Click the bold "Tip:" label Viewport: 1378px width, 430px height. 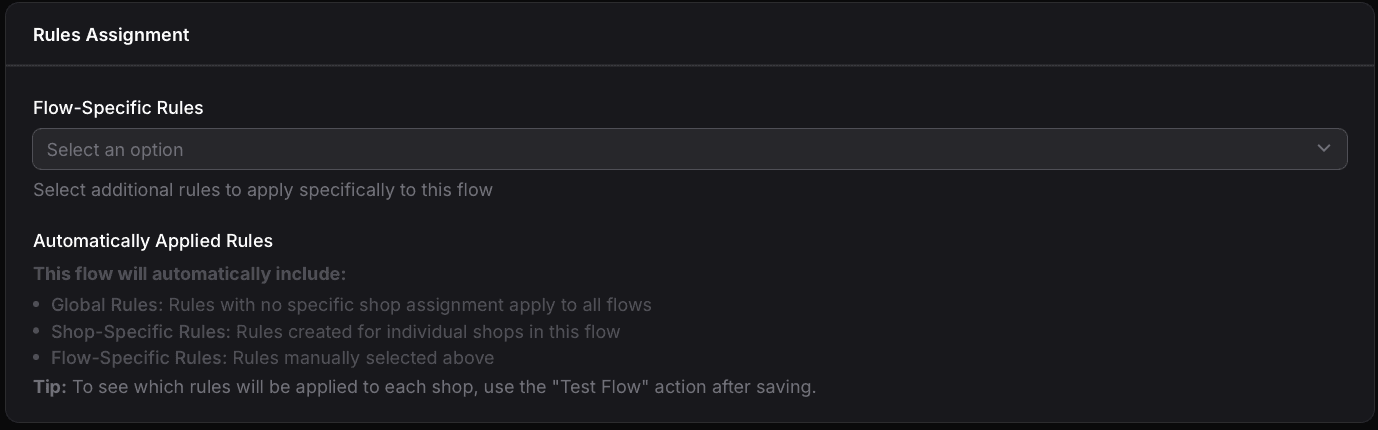tap(50, 386)
